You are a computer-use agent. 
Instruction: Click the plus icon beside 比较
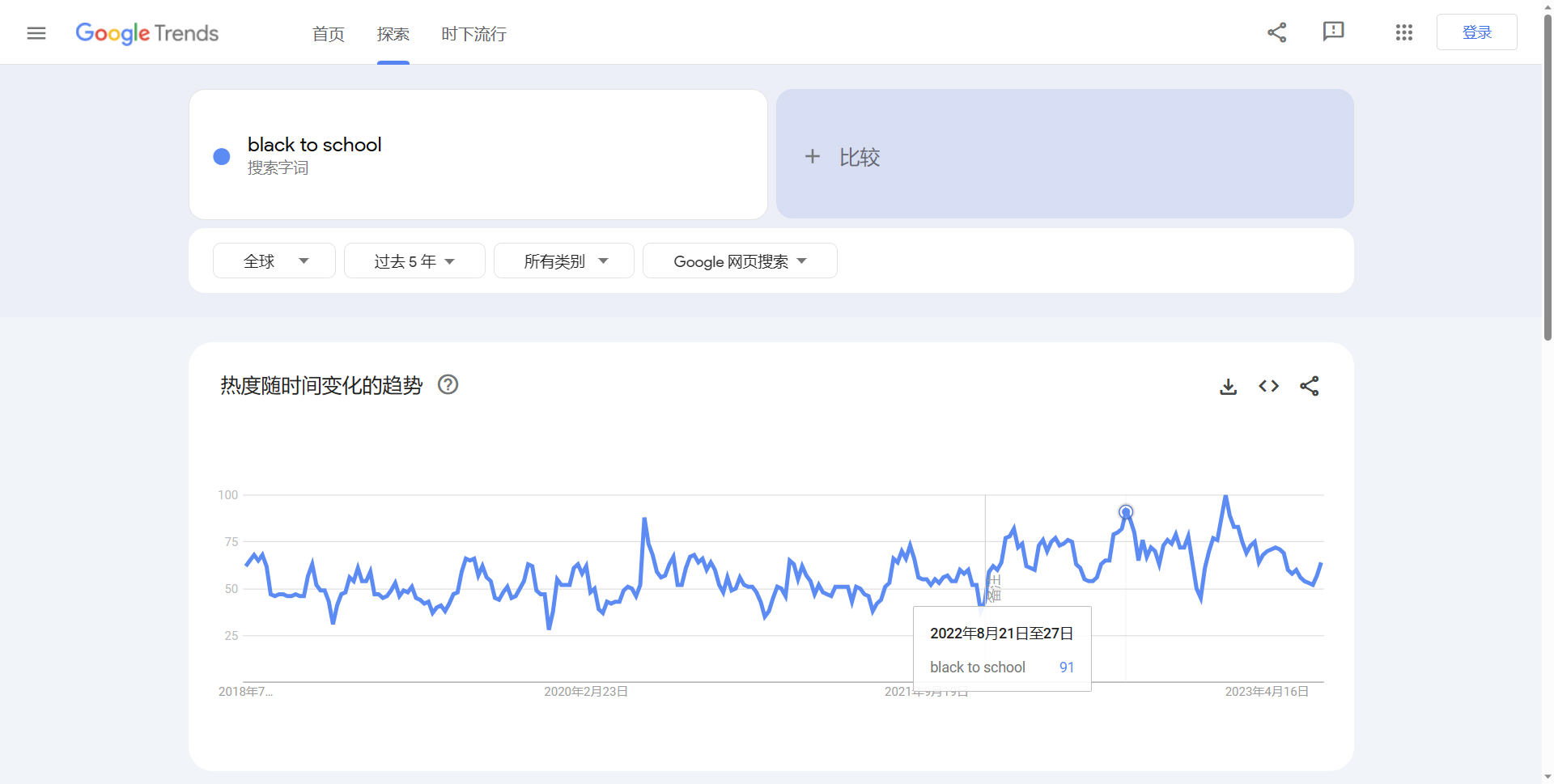(813, 157)
